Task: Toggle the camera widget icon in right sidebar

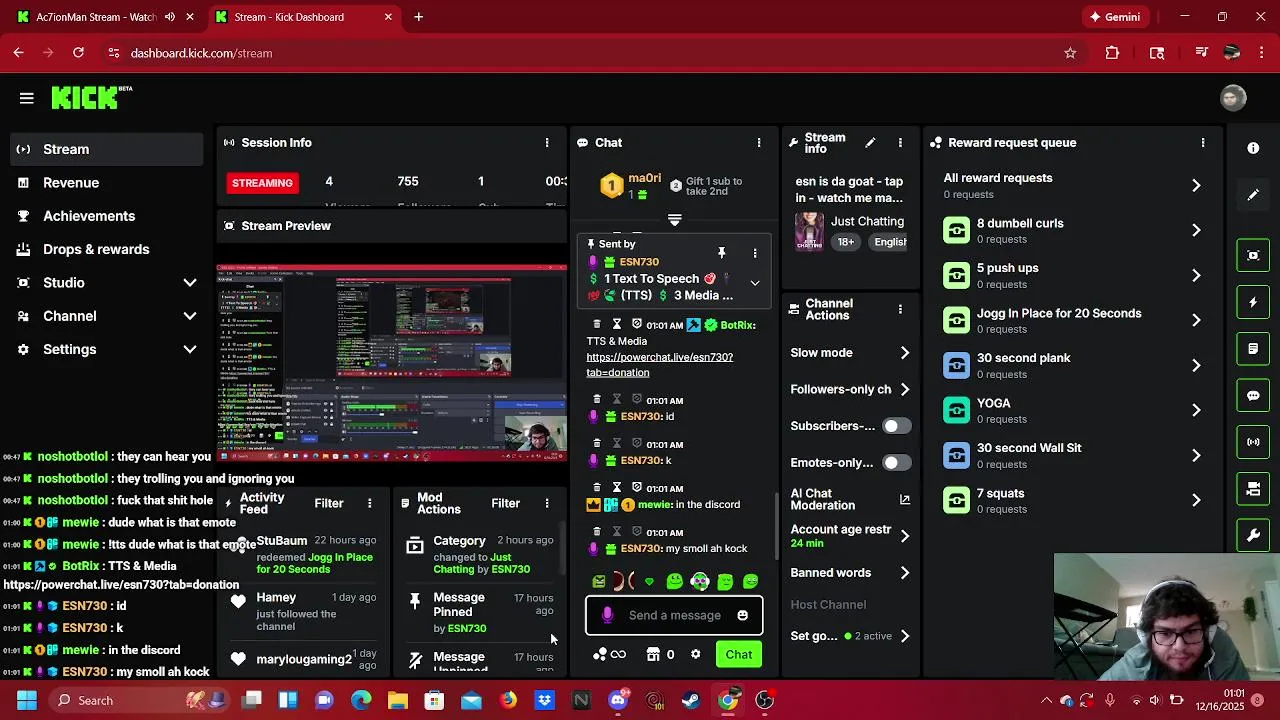Action: click(x=1253, y=489)
